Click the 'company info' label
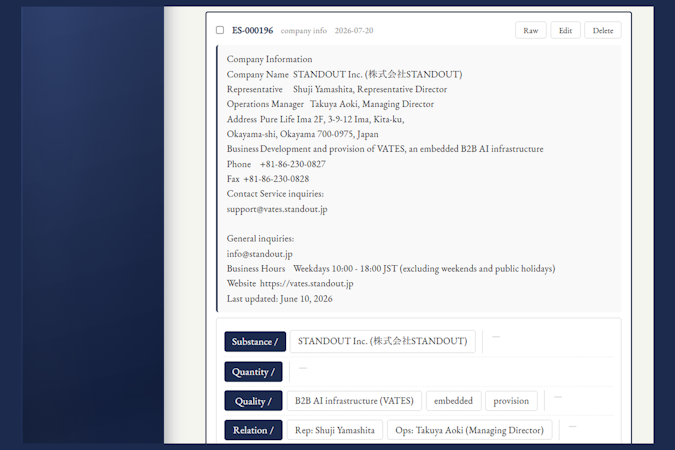 click(x=303, y=31)
